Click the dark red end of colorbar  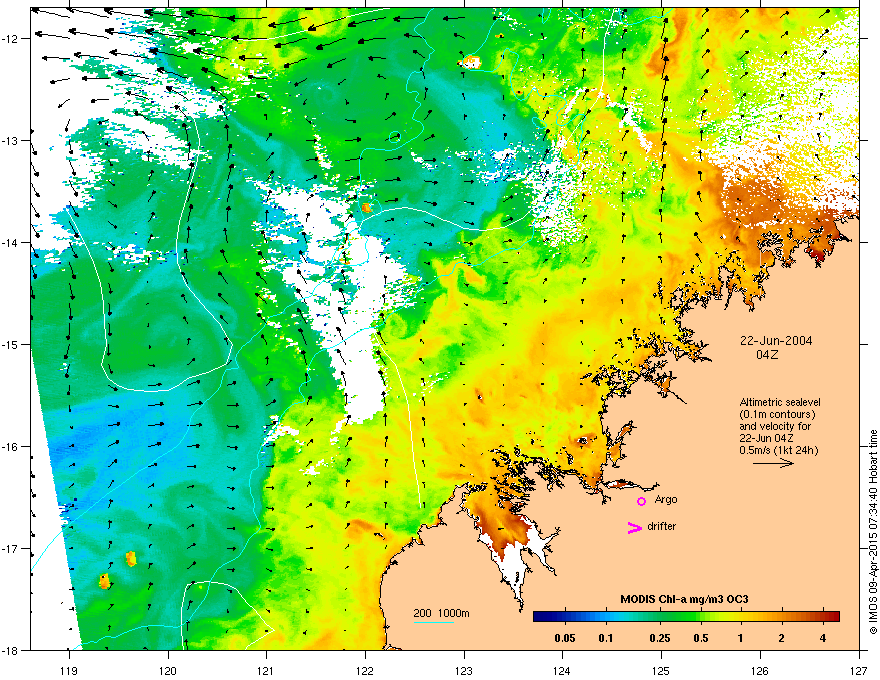(x=834, y=617)
